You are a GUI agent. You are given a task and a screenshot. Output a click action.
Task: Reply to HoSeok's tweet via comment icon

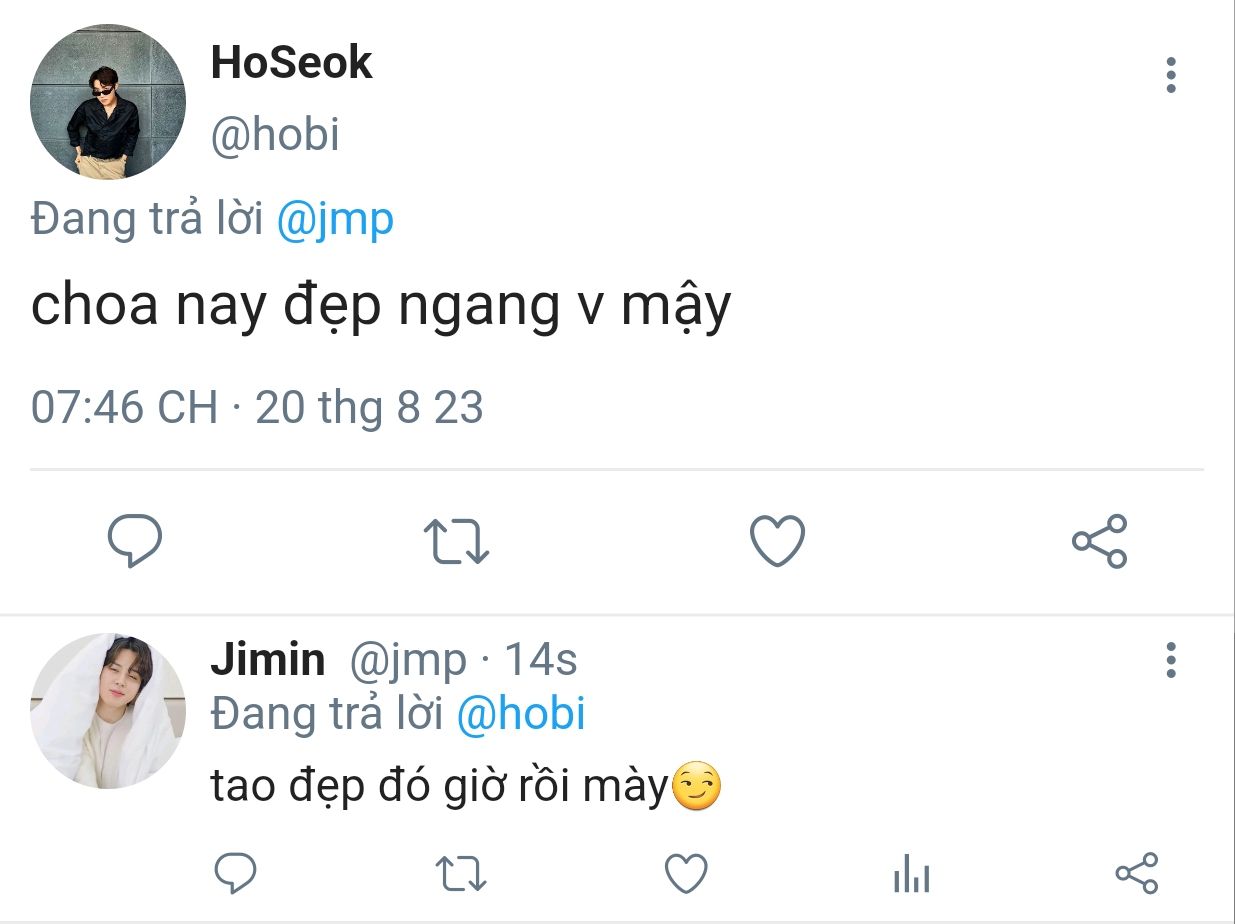click(x=135, y=541)
